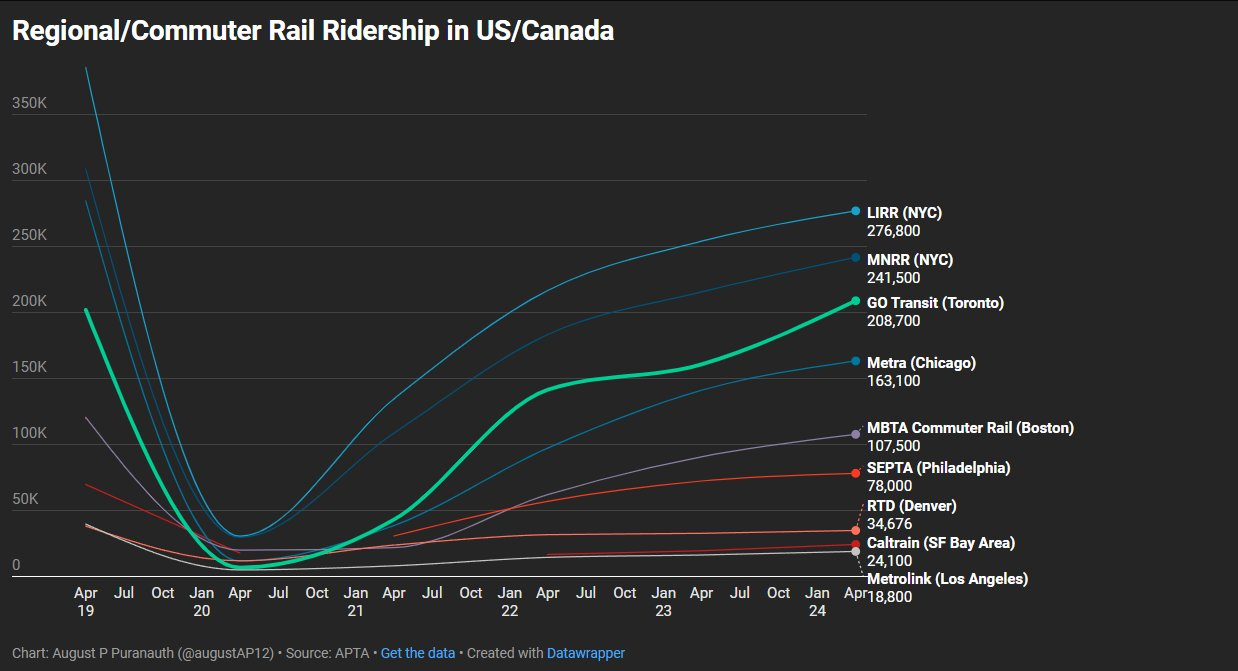1238x671 pixels.
Task: Click the RTD (Denver) endpoint dot
Action: 855,531
